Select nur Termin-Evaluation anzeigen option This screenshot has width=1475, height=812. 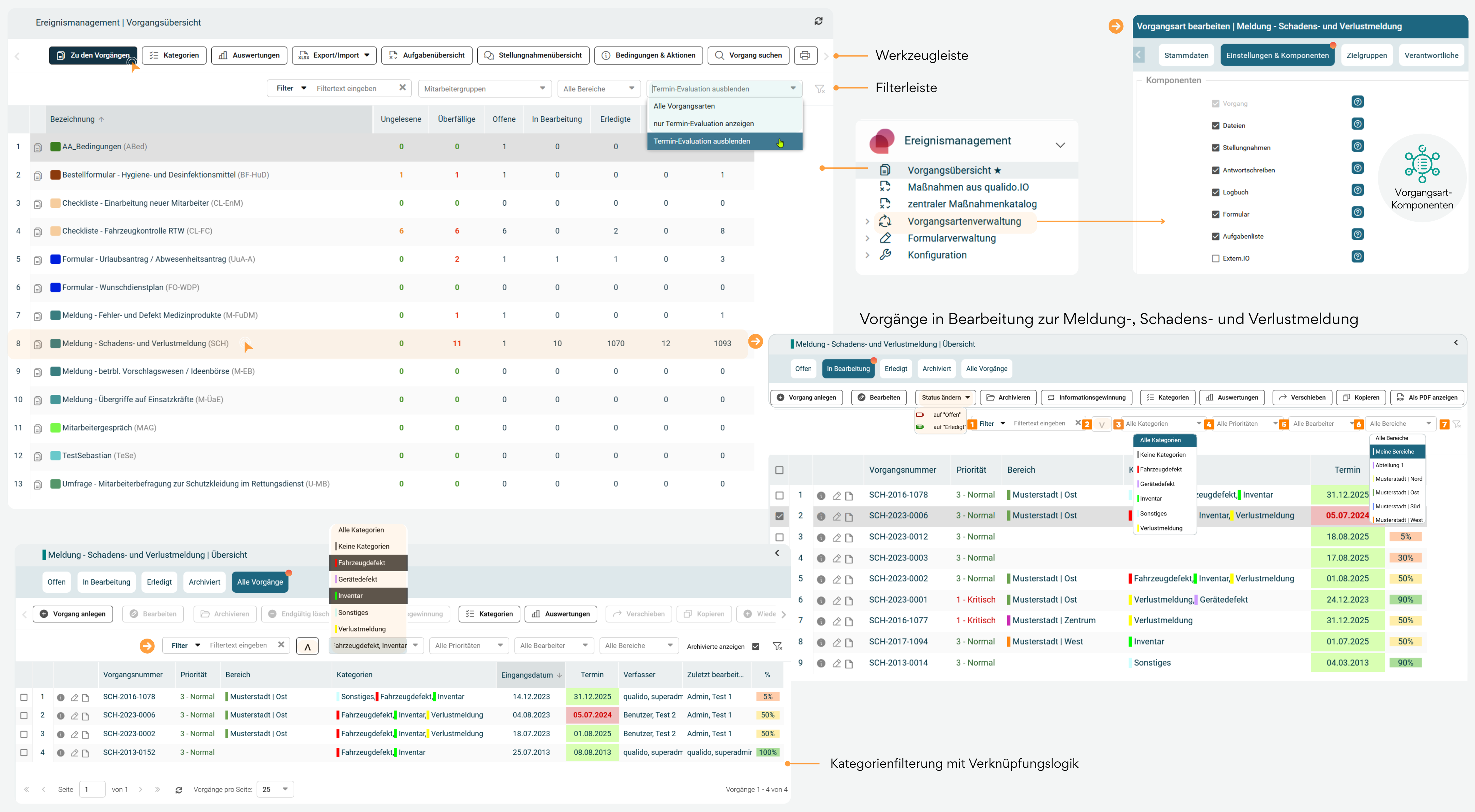pyautogui.click(x=725, y=124)
